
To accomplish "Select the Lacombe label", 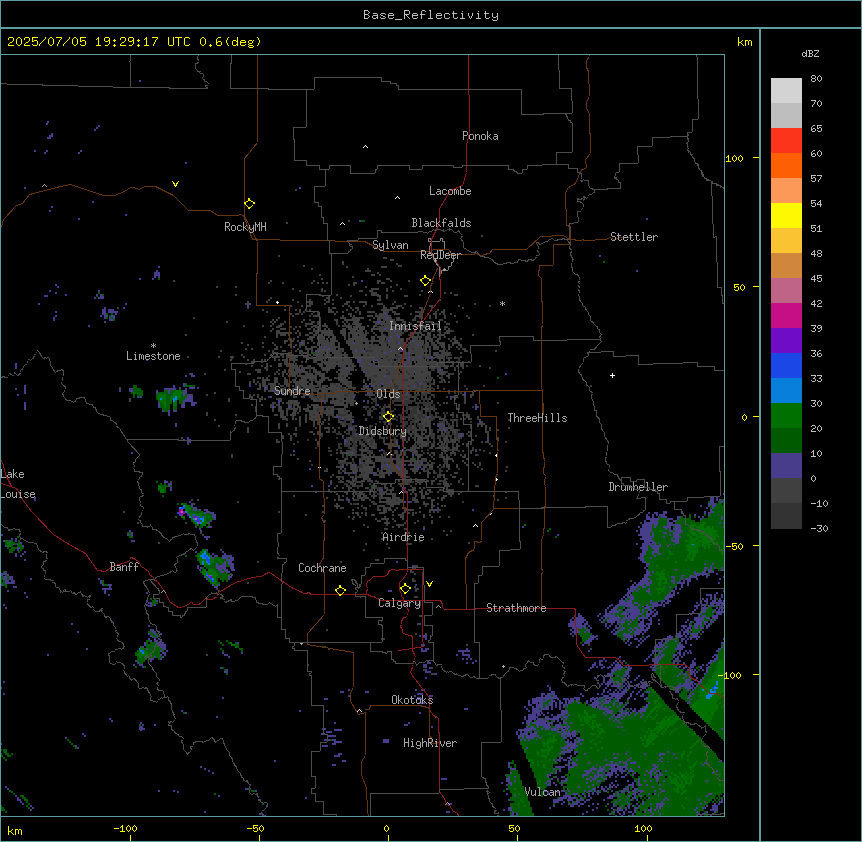I will click(450, 191).
